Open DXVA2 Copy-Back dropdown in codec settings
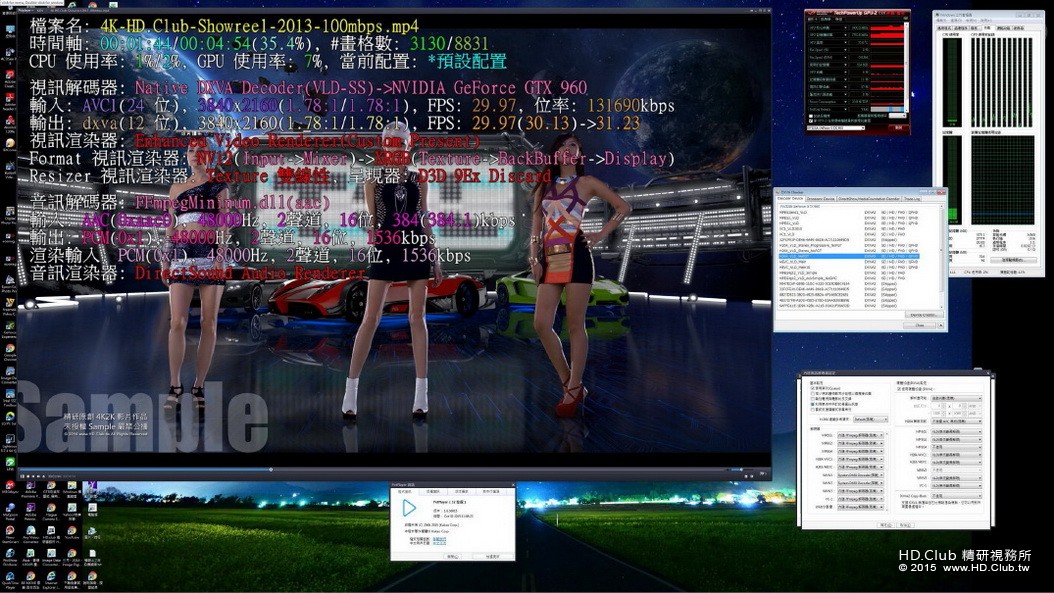The image size is (1054, 593). tap(957, 496)
